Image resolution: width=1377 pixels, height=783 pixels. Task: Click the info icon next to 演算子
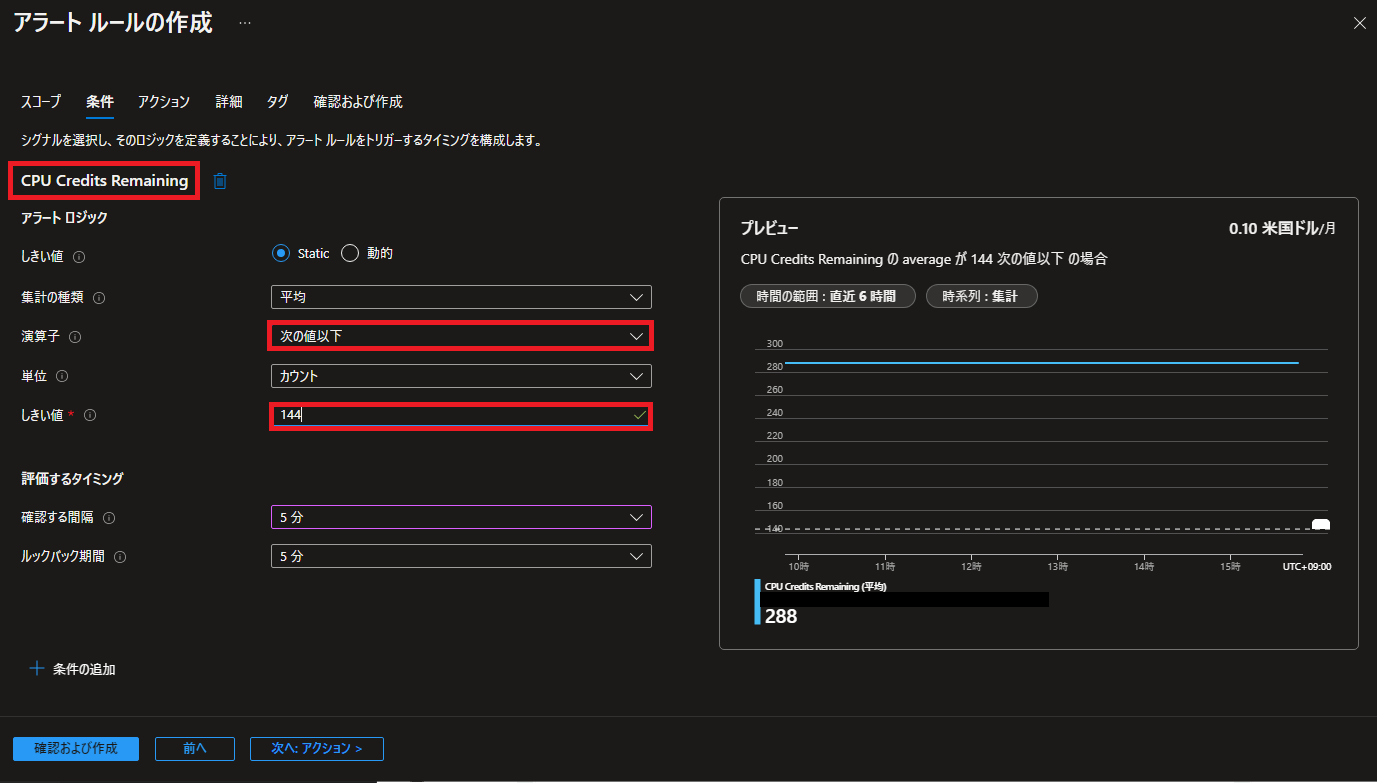click(75, 337)
